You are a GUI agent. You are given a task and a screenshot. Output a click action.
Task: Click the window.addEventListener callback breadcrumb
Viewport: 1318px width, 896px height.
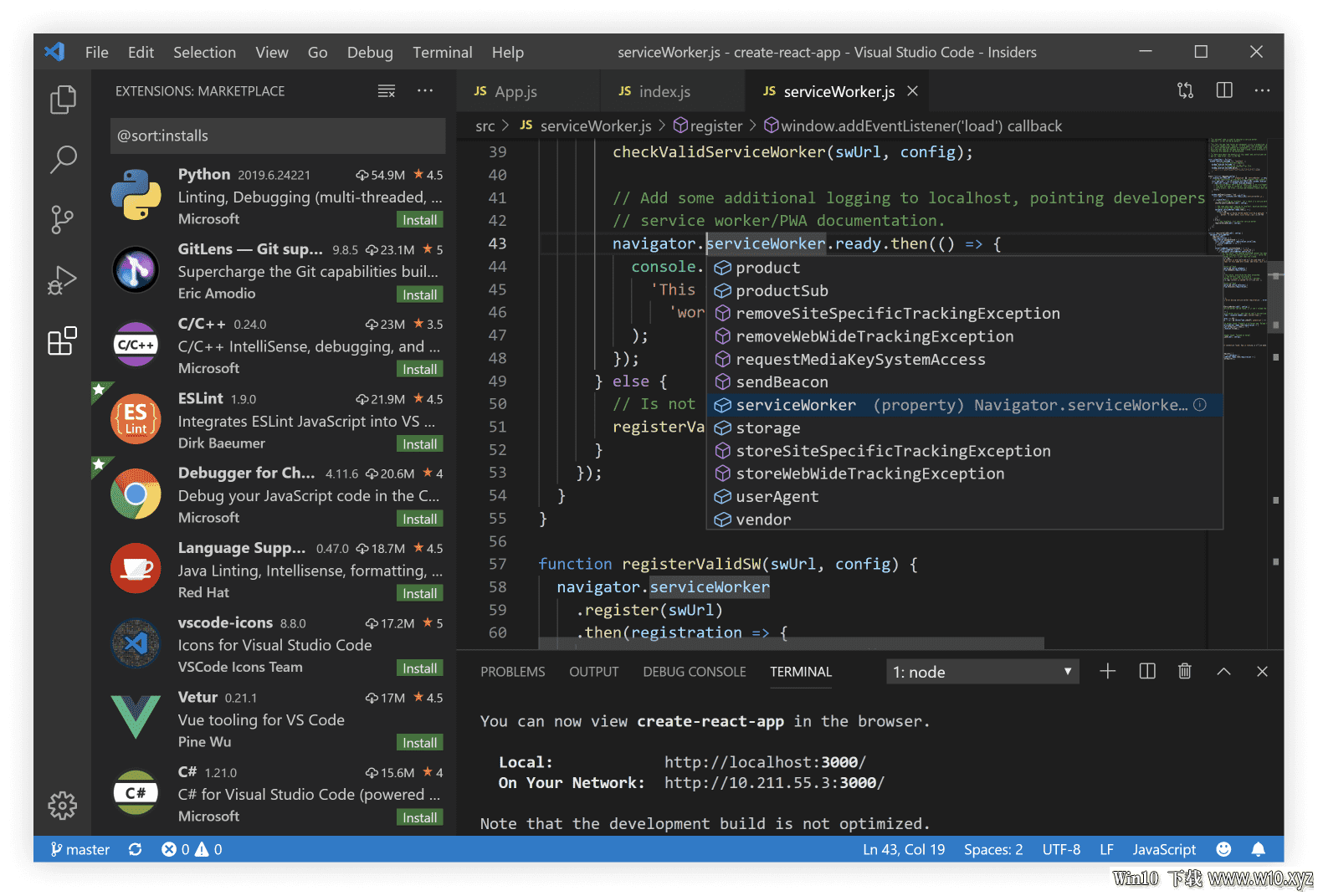[x=913, y=126]
